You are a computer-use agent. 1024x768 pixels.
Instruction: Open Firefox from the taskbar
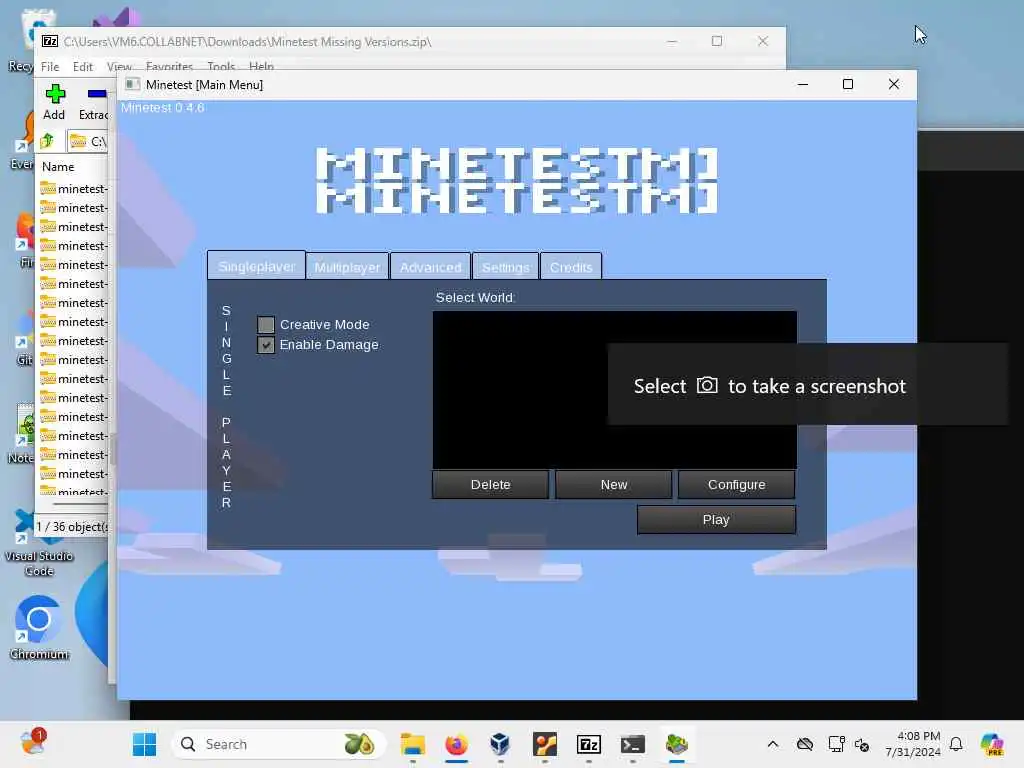coord(456,744)
